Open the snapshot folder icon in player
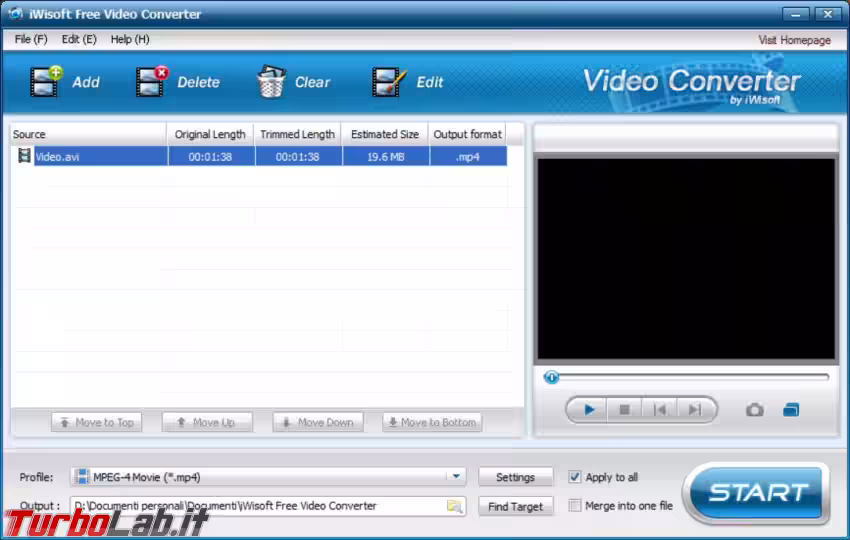This screenshot has width=850, height=540. point(791,410)
